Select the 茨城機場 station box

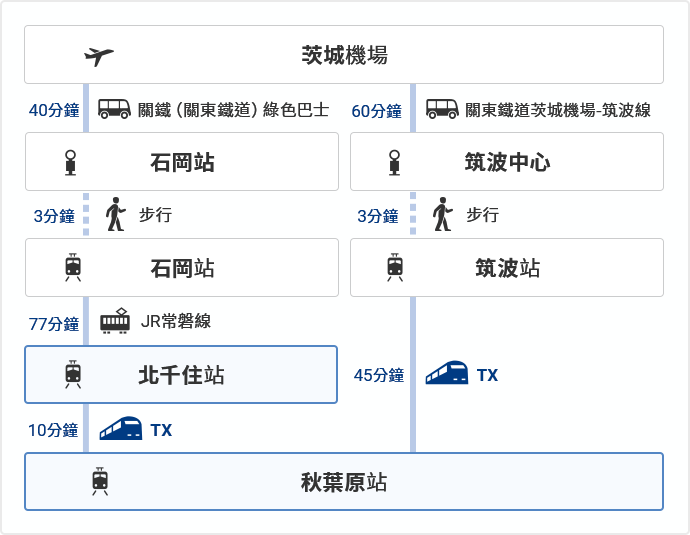(x=344, y=55)
